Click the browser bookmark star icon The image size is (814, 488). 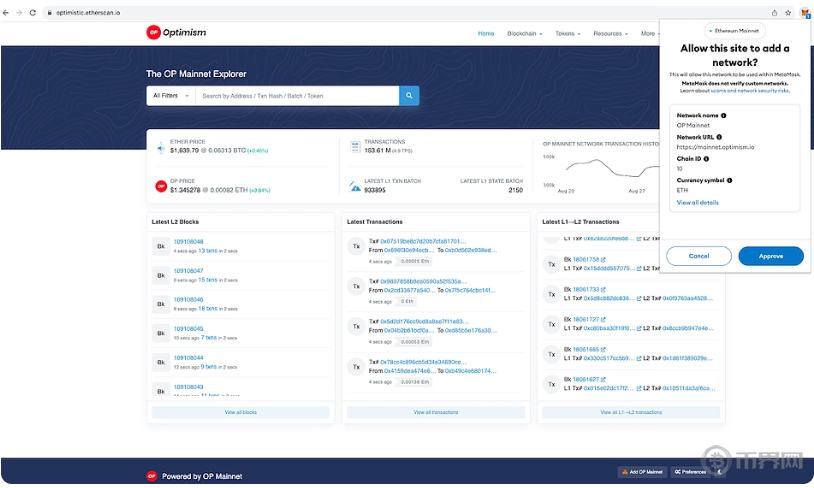[x=788, y=12]
